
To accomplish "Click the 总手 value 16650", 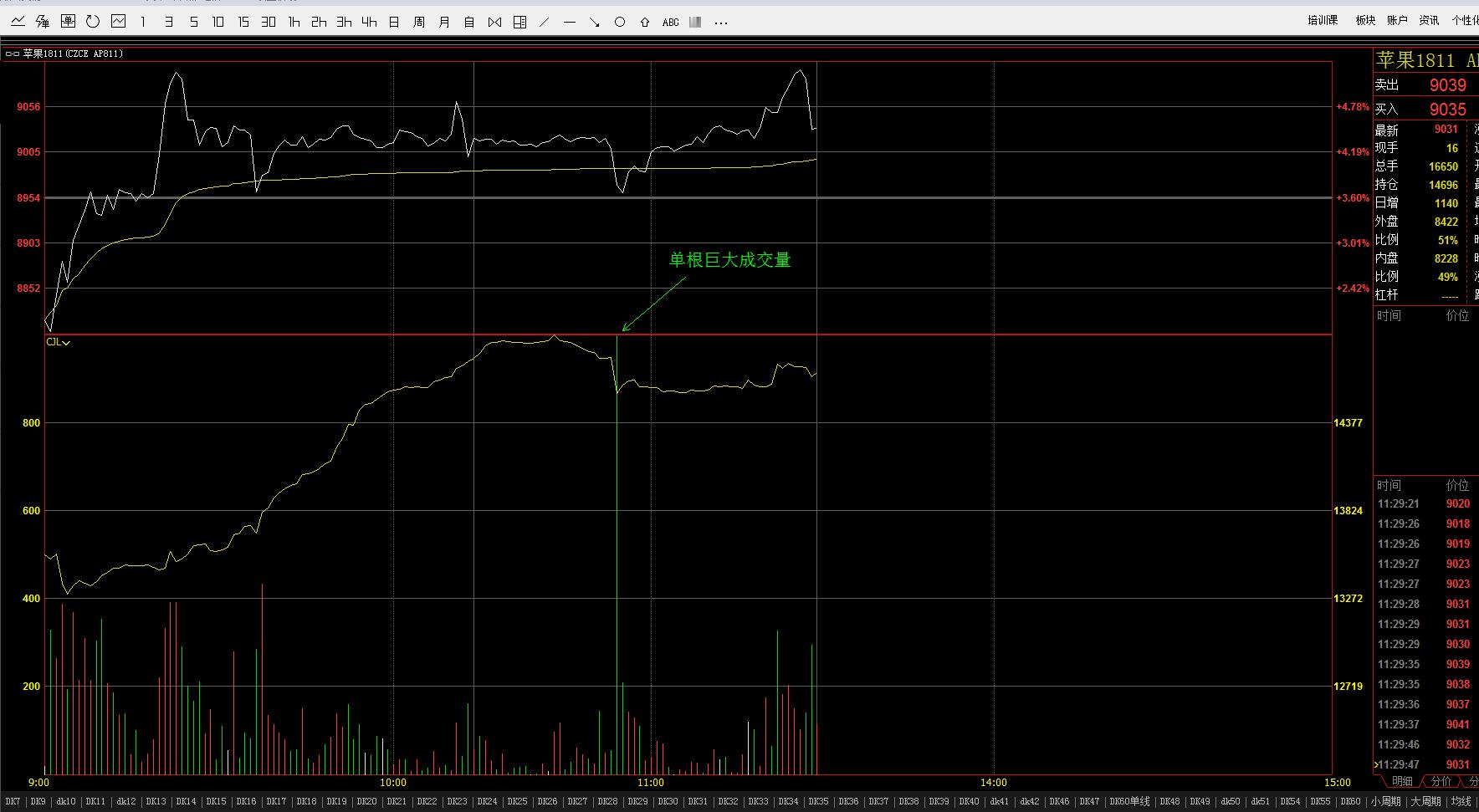I will [x=1443, y=166].
